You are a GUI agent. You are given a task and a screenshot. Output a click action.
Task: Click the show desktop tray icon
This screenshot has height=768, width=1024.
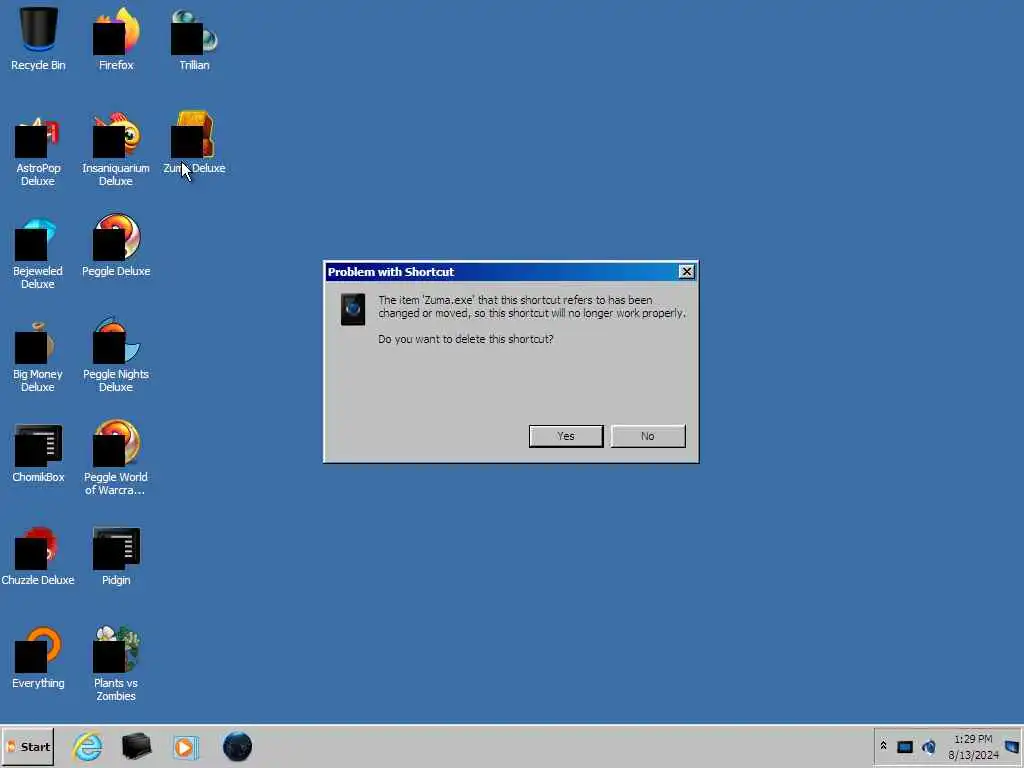coord(1012,747)
